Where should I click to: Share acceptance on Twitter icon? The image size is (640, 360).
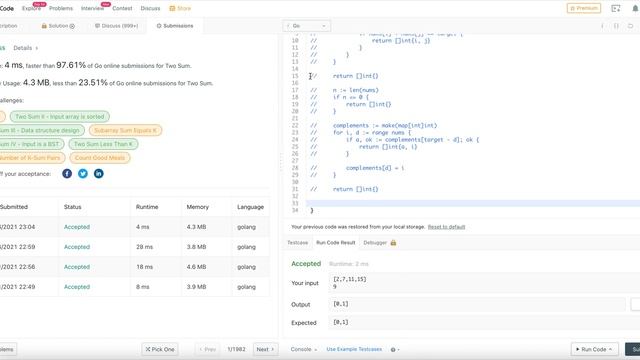[83, 173]
